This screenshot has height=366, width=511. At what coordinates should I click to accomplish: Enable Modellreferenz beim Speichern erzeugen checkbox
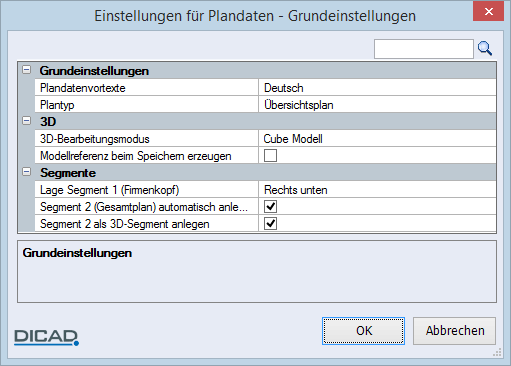[270, 156]
